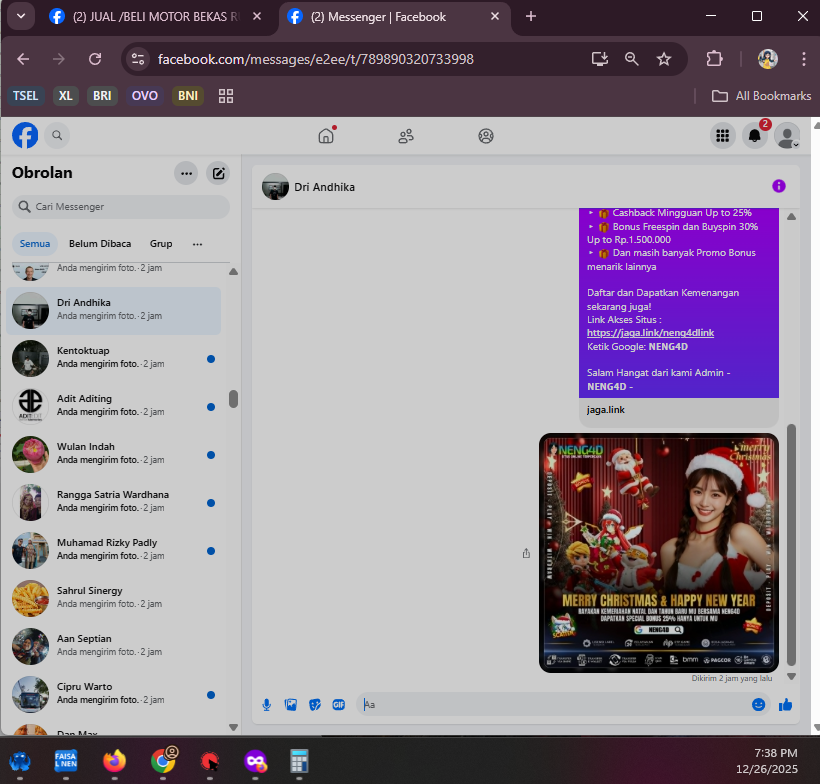Click message pane scroll-up arrow
Viewport: 820px width, 784px height.
tap(791, 217)
